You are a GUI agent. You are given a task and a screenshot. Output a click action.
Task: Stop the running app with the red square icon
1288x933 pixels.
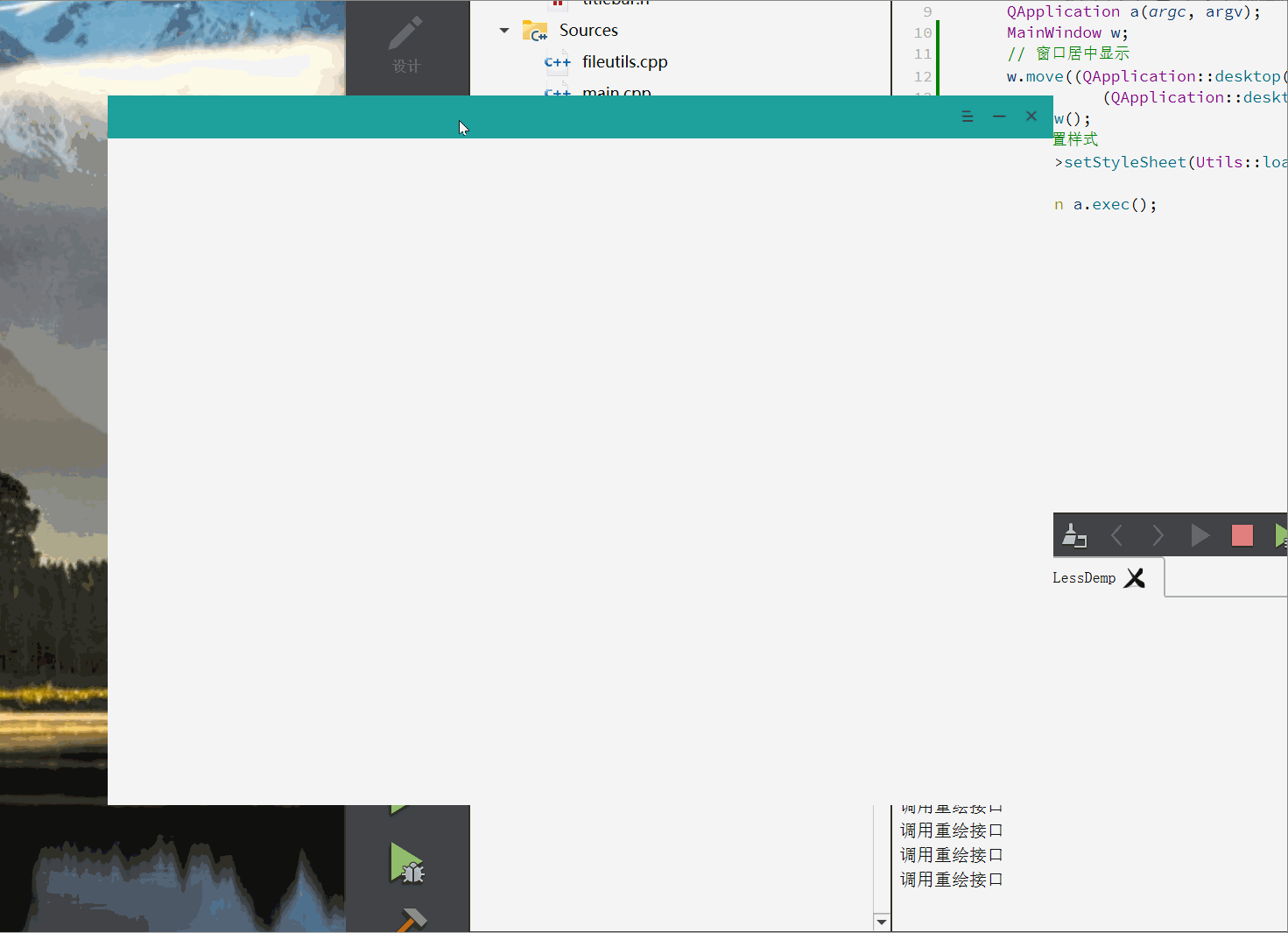click(1242, 535)
